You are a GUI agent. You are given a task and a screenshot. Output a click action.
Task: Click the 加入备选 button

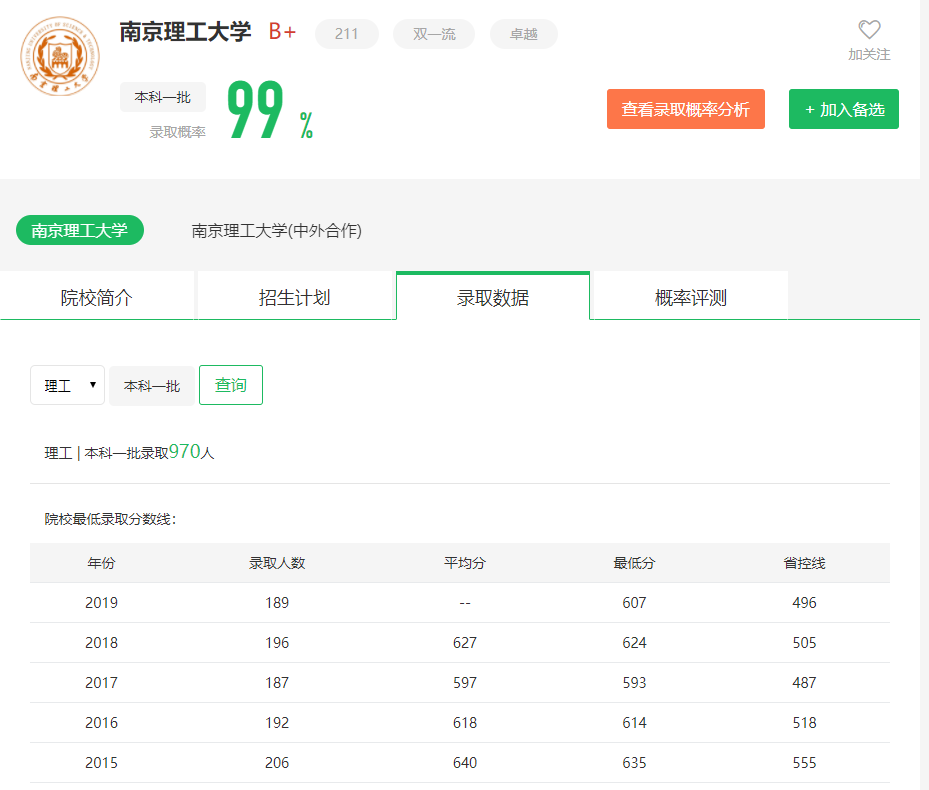(844, 109)
